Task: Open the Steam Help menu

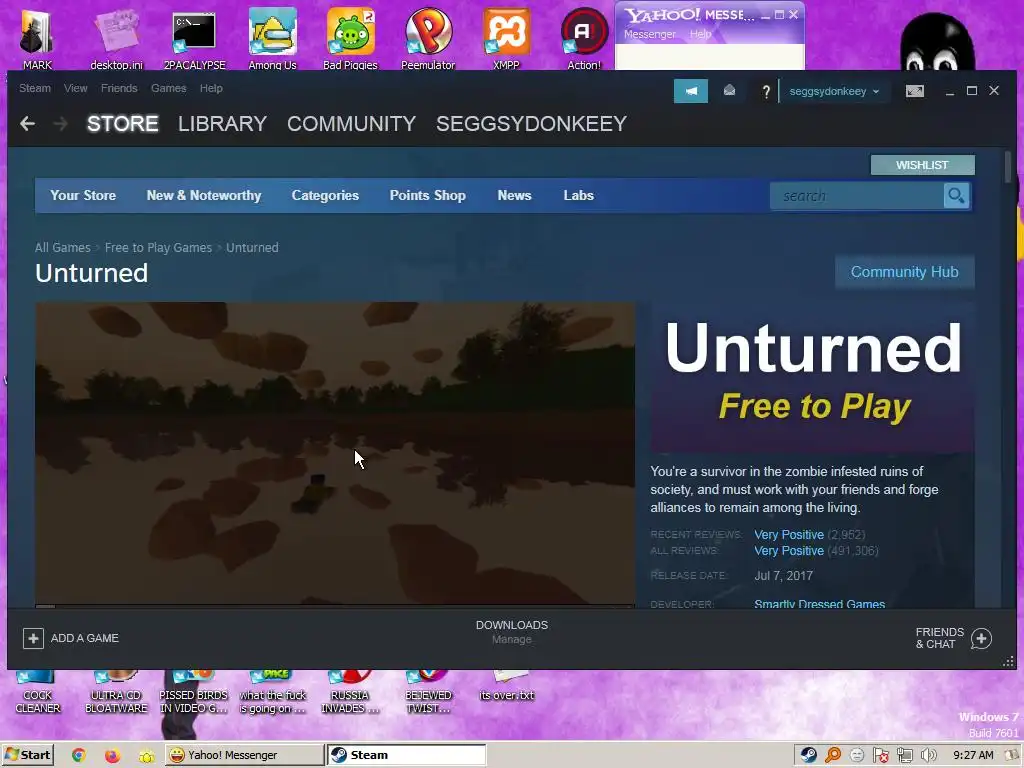Action: pos(211,88)
